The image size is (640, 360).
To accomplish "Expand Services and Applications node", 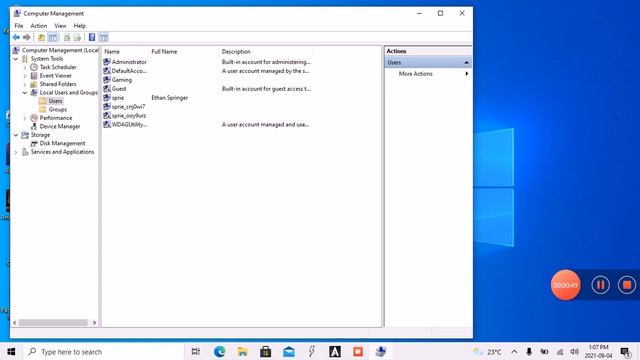I will coord(16,152).
